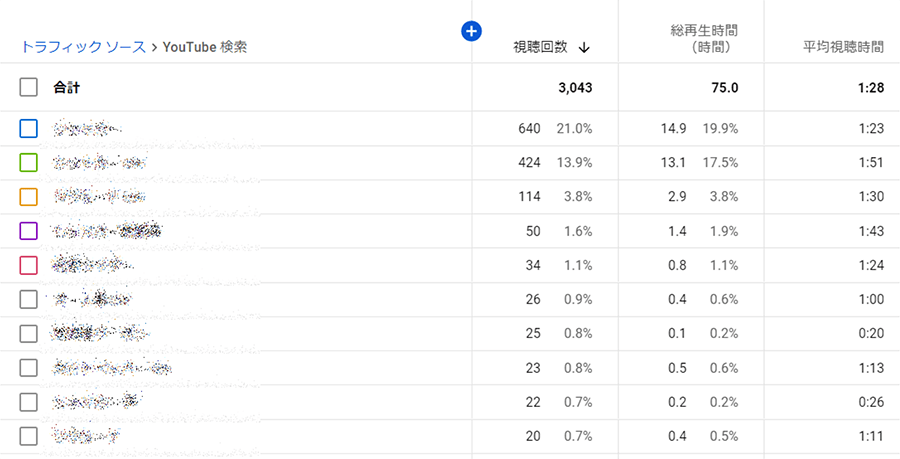Select the checkbox on the 25 views row
Screen dimensions: 900x459
(29, 333)
